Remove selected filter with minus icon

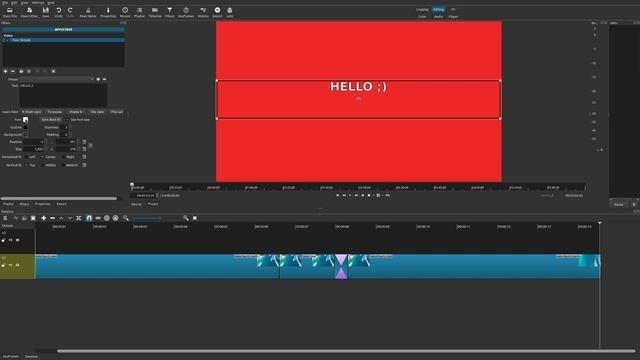click(x=13, y=71)
